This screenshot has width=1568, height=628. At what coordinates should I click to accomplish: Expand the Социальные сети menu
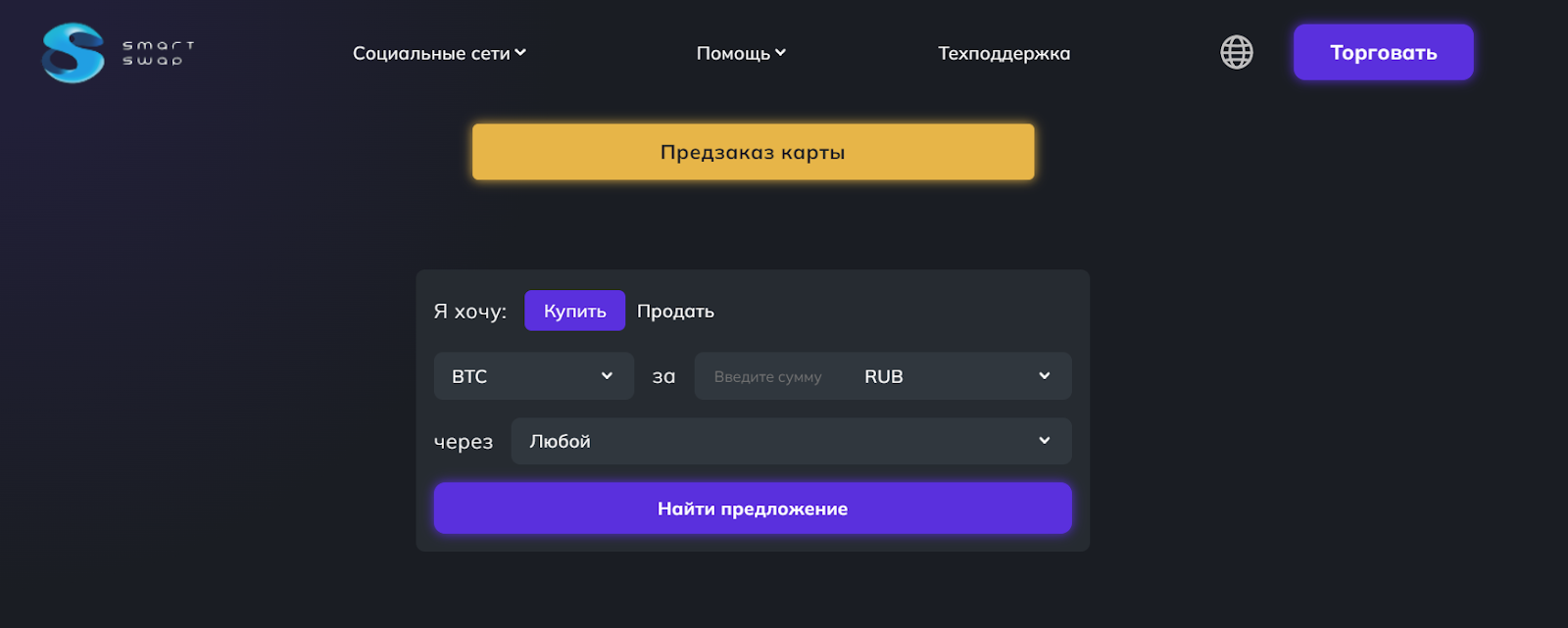[x=439, y=53]
